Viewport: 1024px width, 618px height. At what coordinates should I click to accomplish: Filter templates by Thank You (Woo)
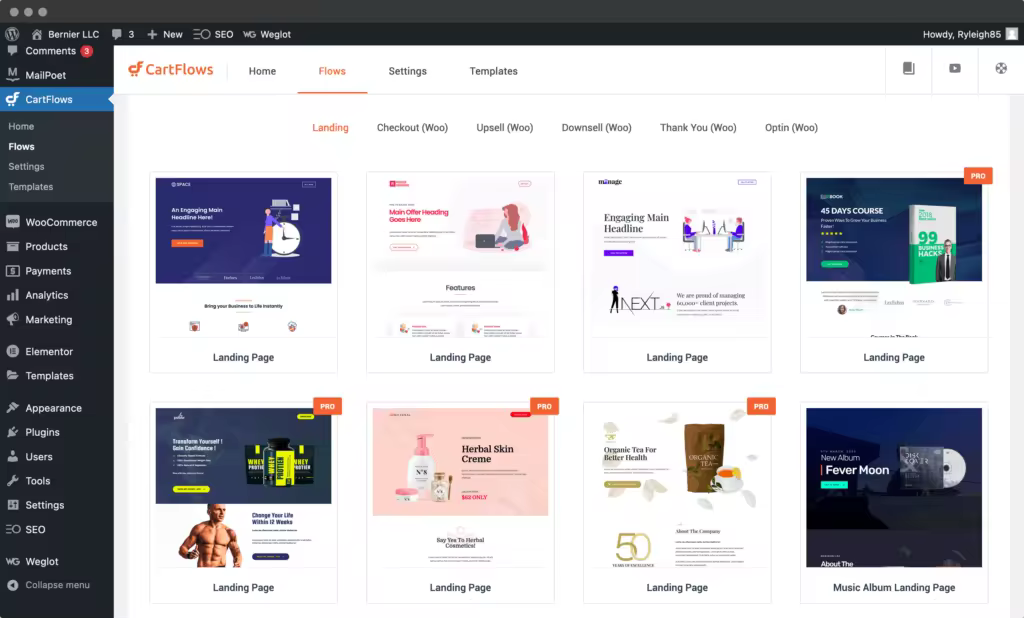click(x=698, y=127)
